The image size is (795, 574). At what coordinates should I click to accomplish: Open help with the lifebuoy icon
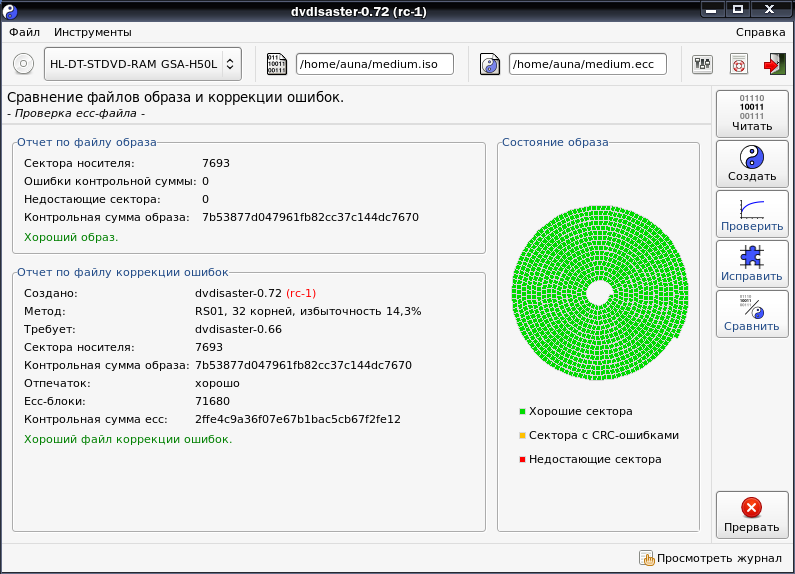(739, 64)
